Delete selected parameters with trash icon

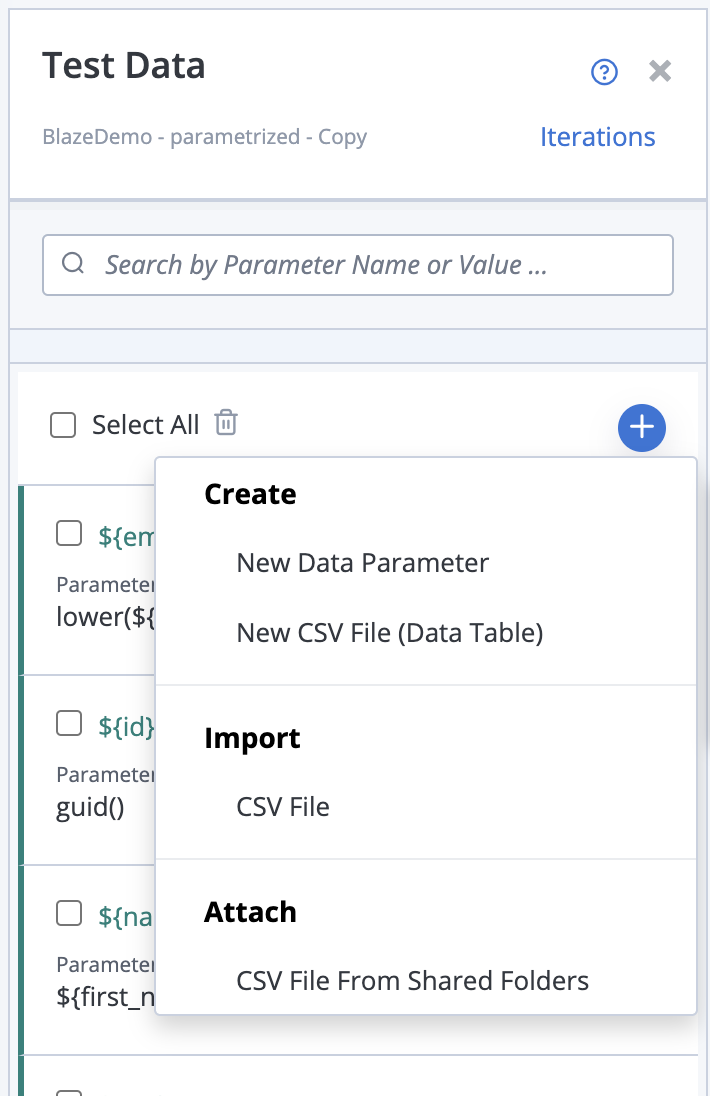227,424
